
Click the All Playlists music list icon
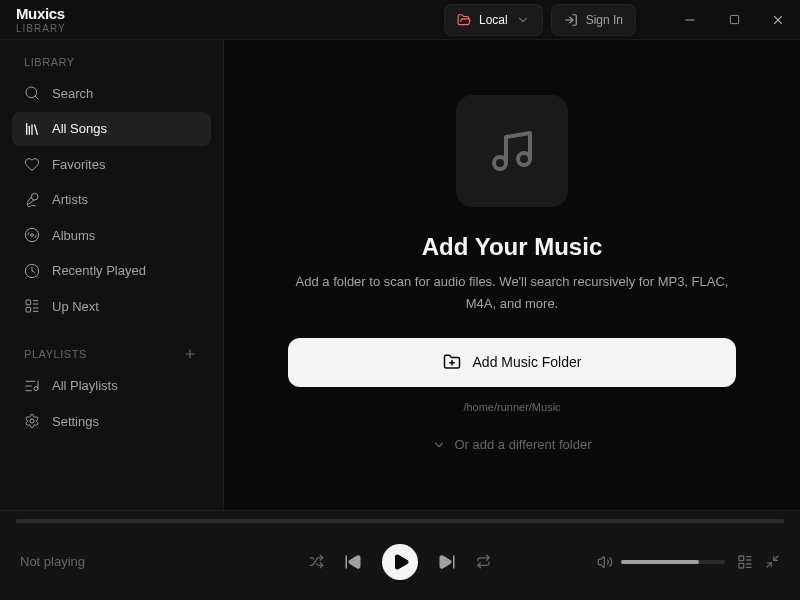pyautogui.click(x=32, y=386)
